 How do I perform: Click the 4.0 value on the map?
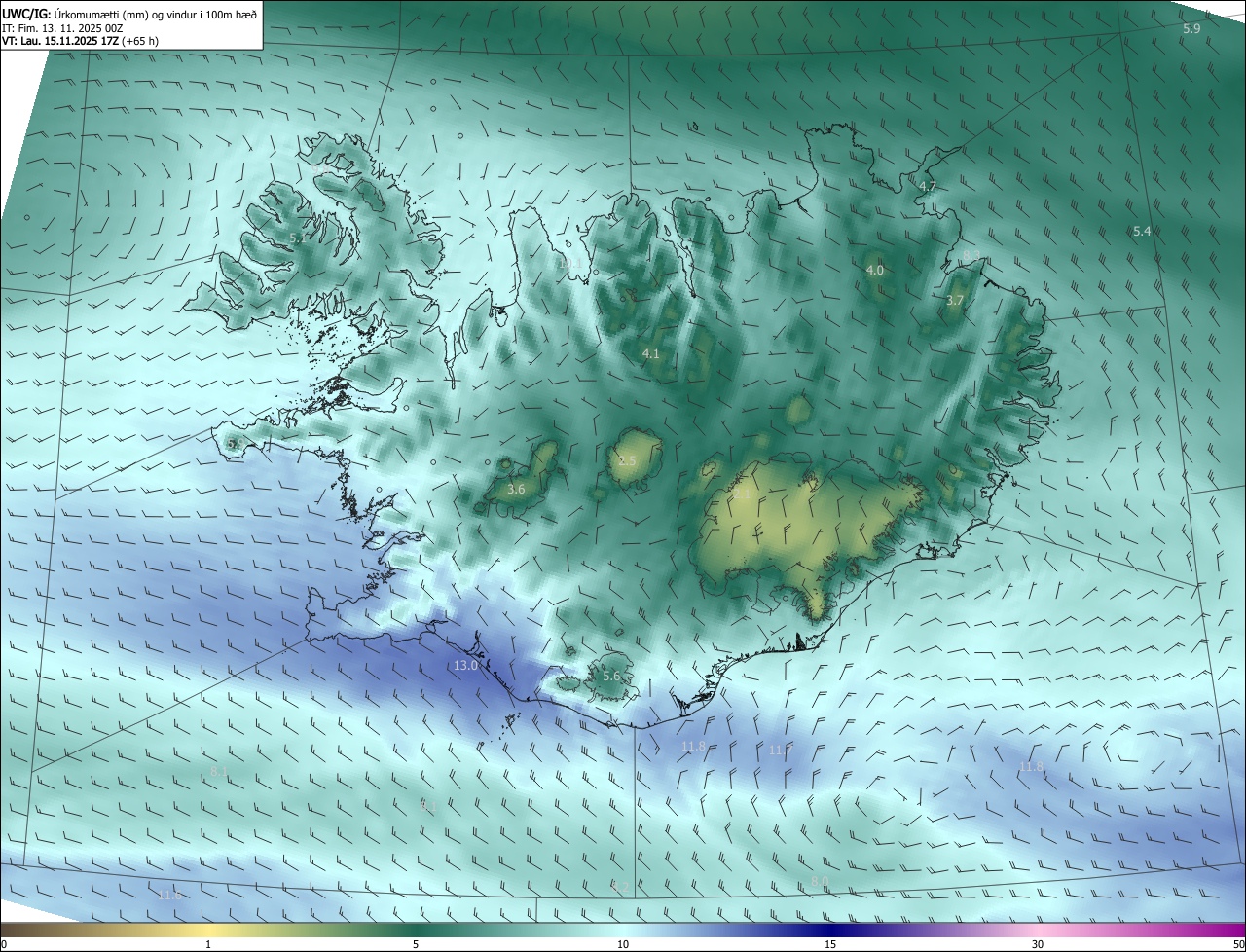point(875,270)
